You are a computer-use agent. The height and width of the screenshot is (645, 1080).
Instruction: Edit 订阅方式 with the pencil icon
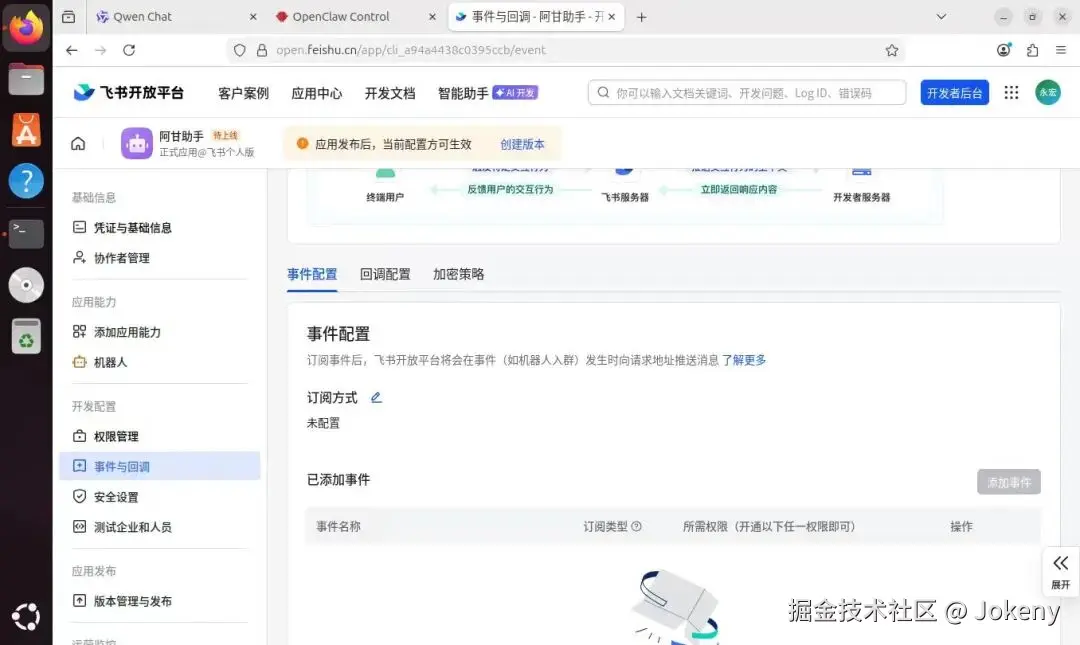(x=376, y=398)
